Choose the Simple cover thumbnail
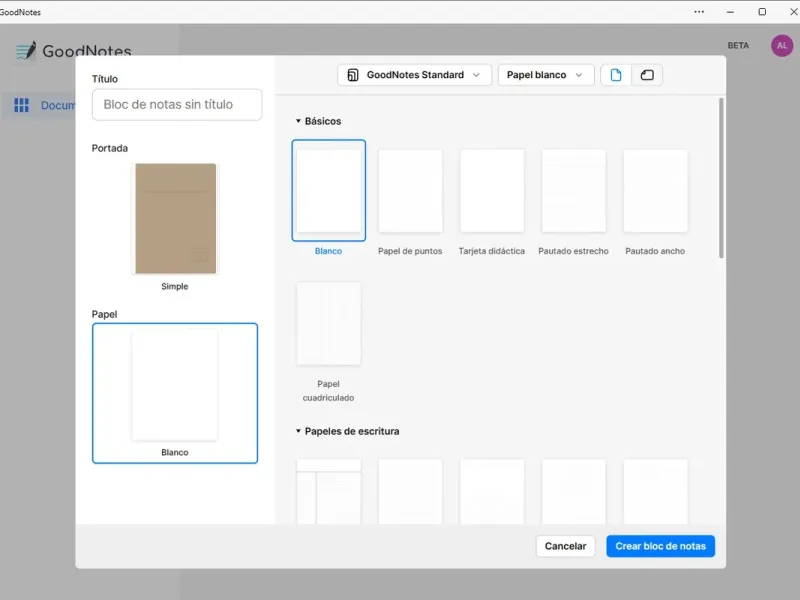The image size is (800, 600). tap(176, 218)
